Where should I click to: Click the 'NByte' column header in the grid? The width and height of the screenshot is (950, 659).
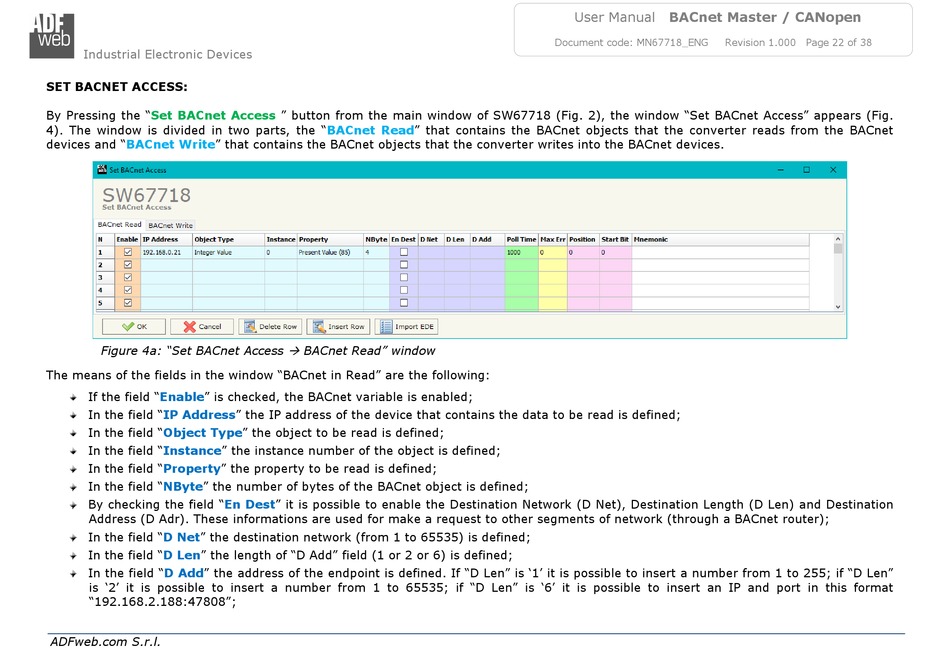[x=376, y=239]
